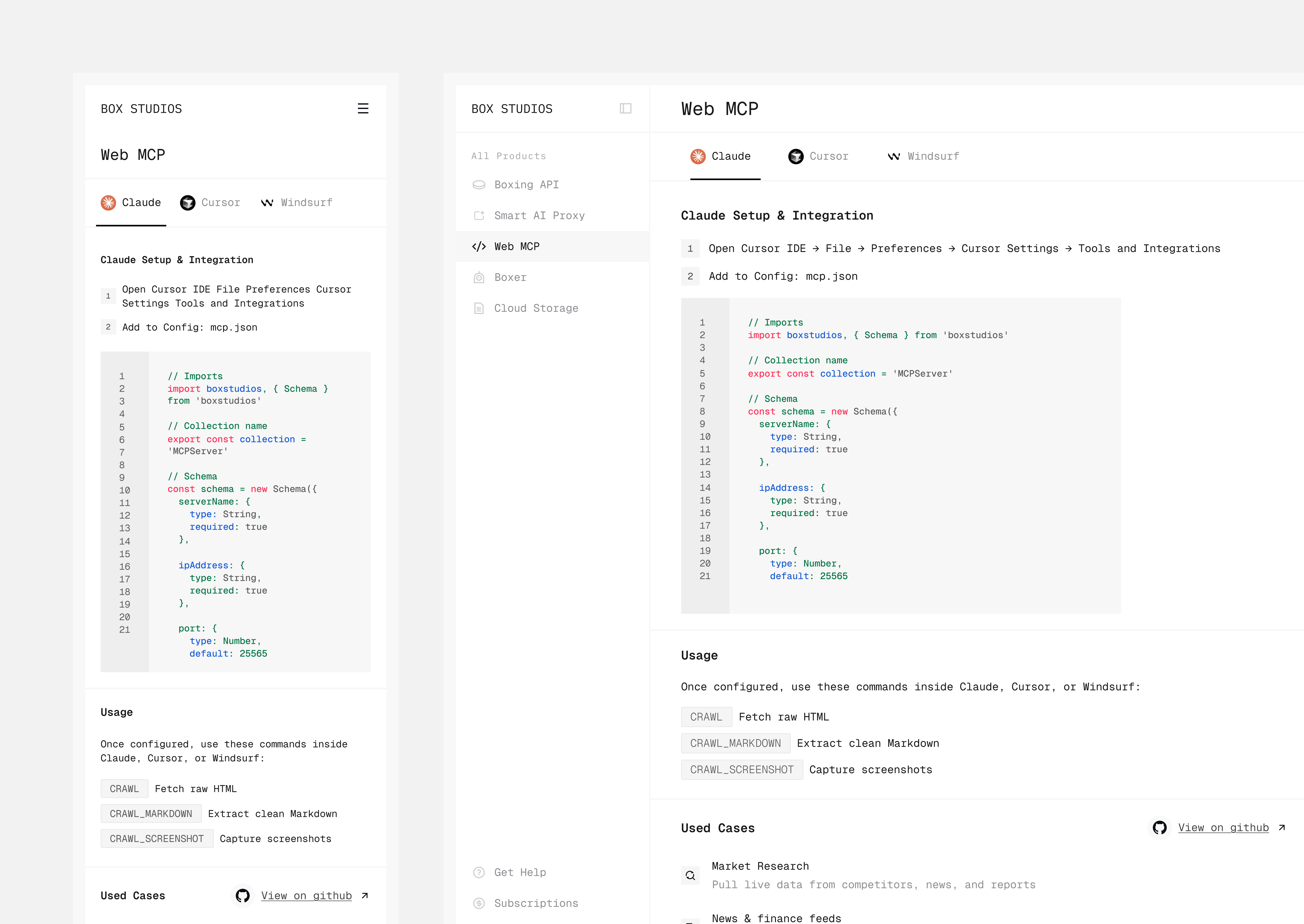Viewport: 1304px width, 924px height.
Task: Open the hamburger menu in mobile header
Action: click(363, 109)
